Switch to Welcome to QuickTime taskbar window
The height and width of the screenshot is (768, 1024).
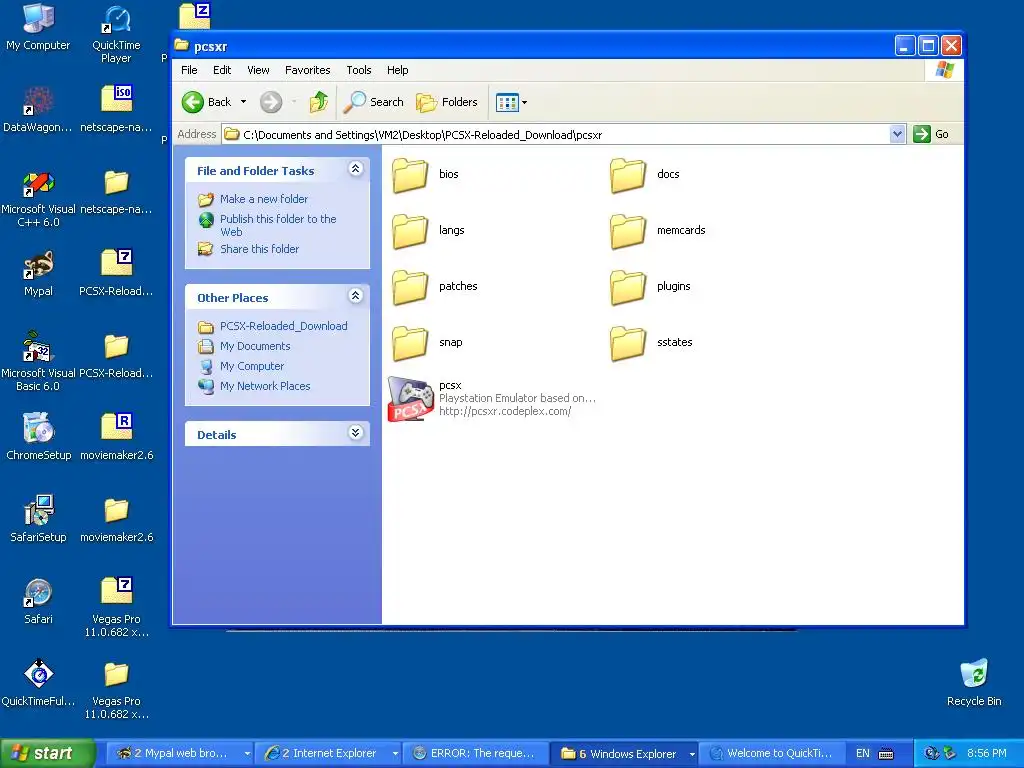point(771,754)
